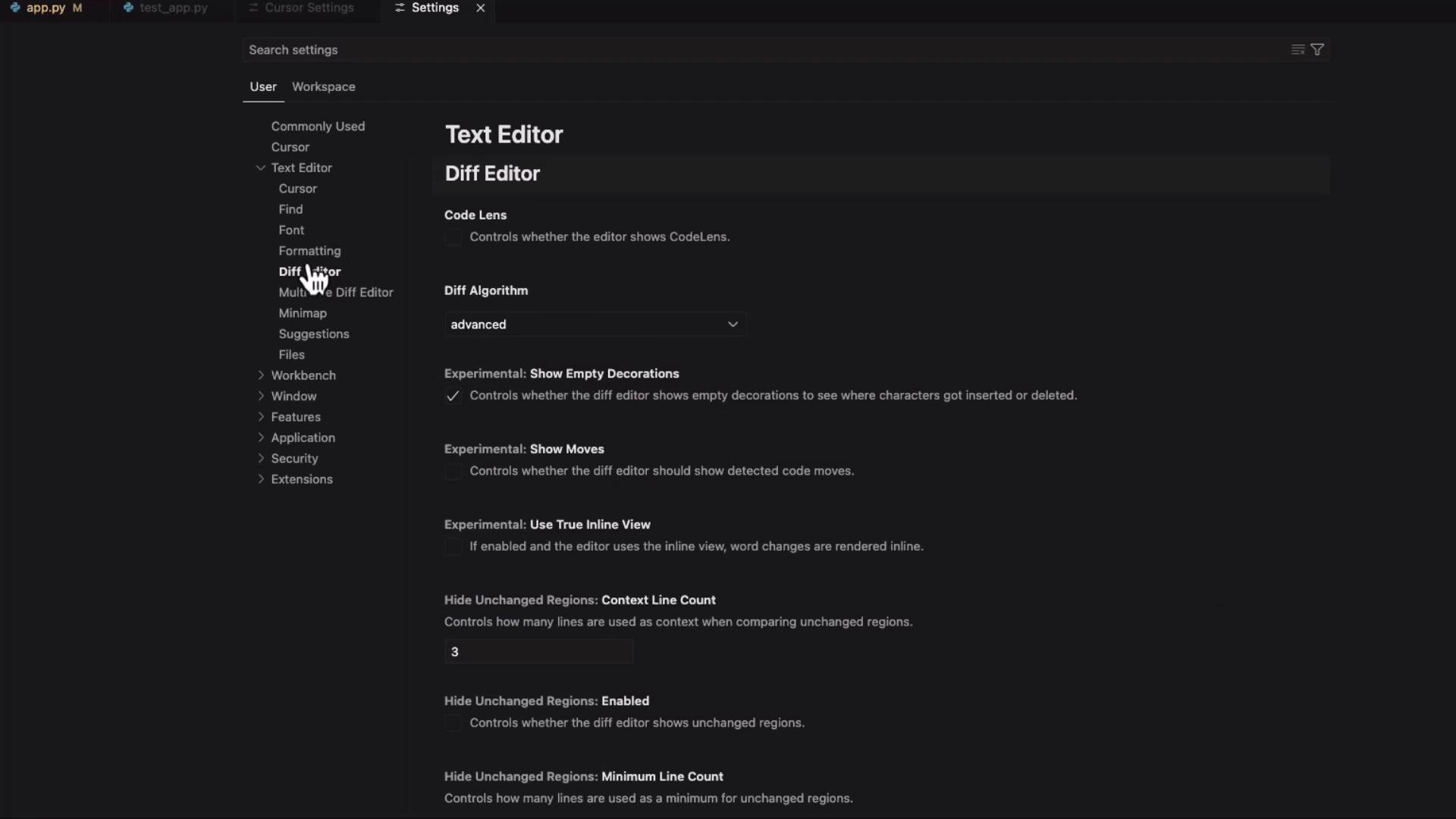Select Commonly Used settings category

tap(318, 126)
